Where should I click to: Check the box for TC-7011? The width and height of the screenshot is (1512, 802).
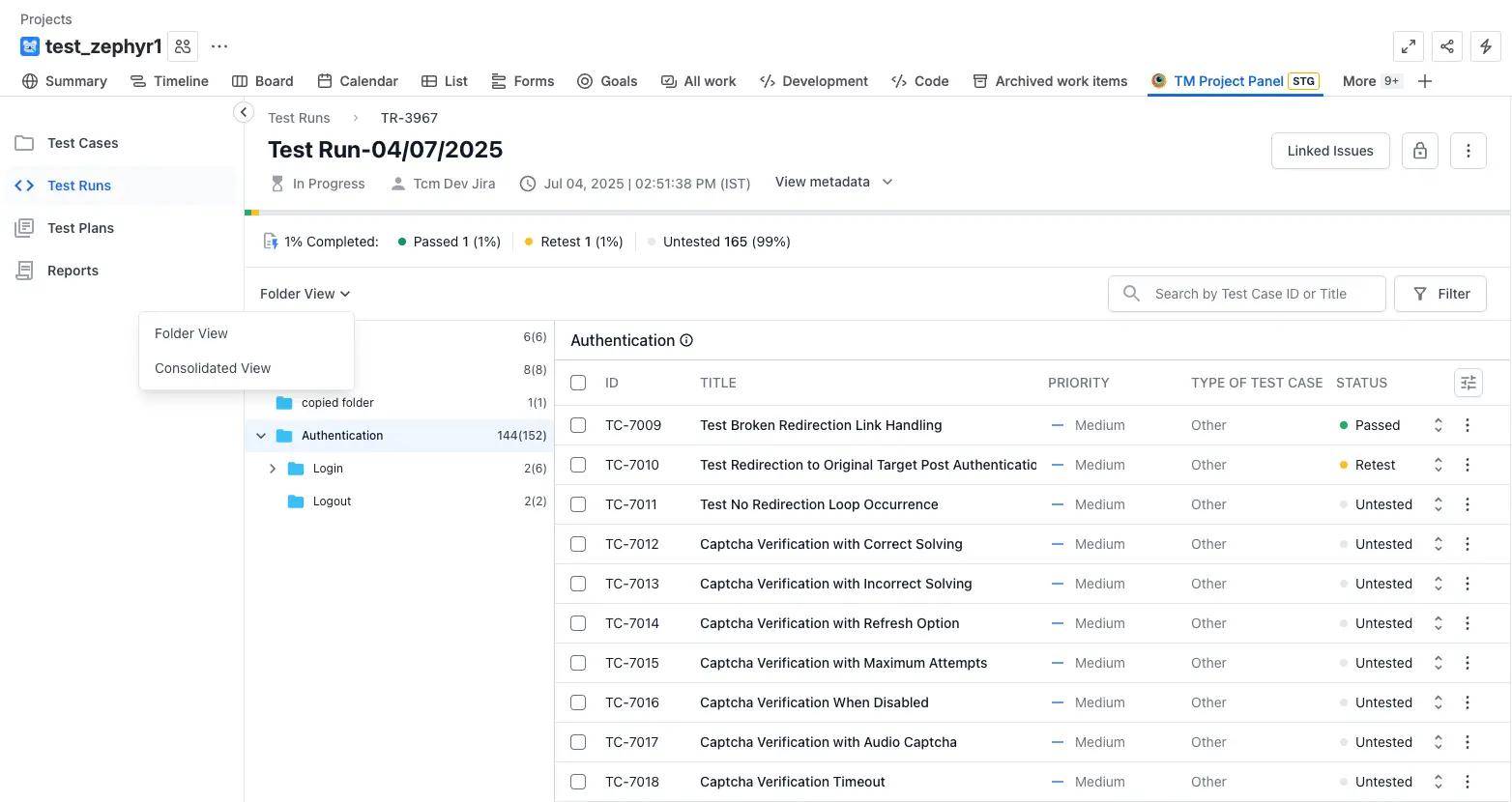[x=578, y=504]
